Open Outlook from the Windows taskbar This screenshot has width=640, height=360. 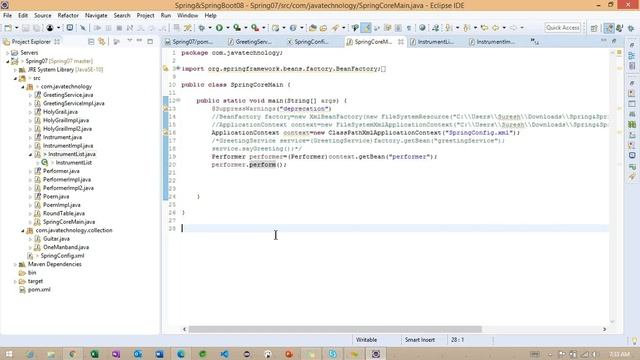click(138, 354)
